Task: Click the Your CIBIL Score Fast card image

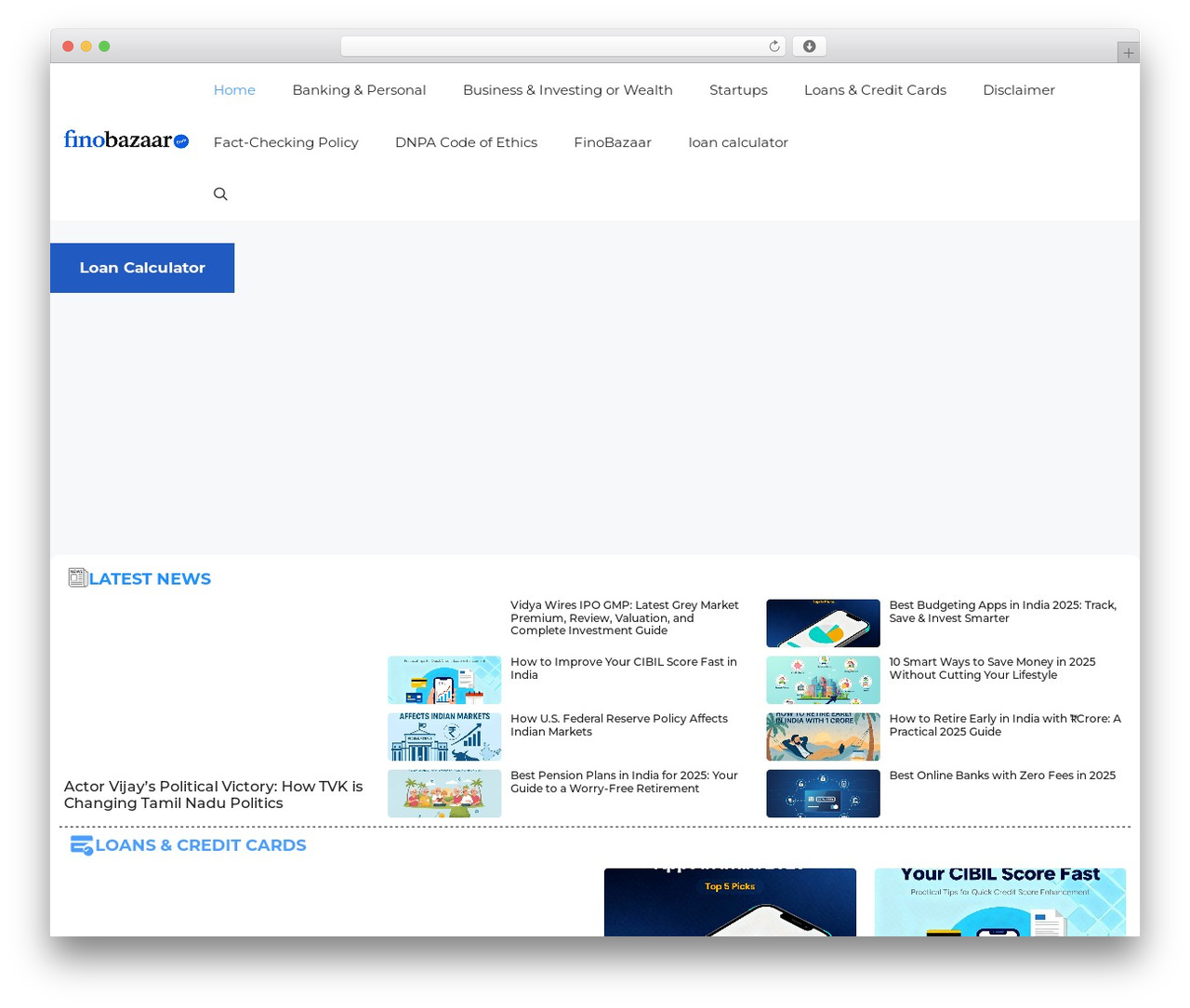Action: (1000, 902)
